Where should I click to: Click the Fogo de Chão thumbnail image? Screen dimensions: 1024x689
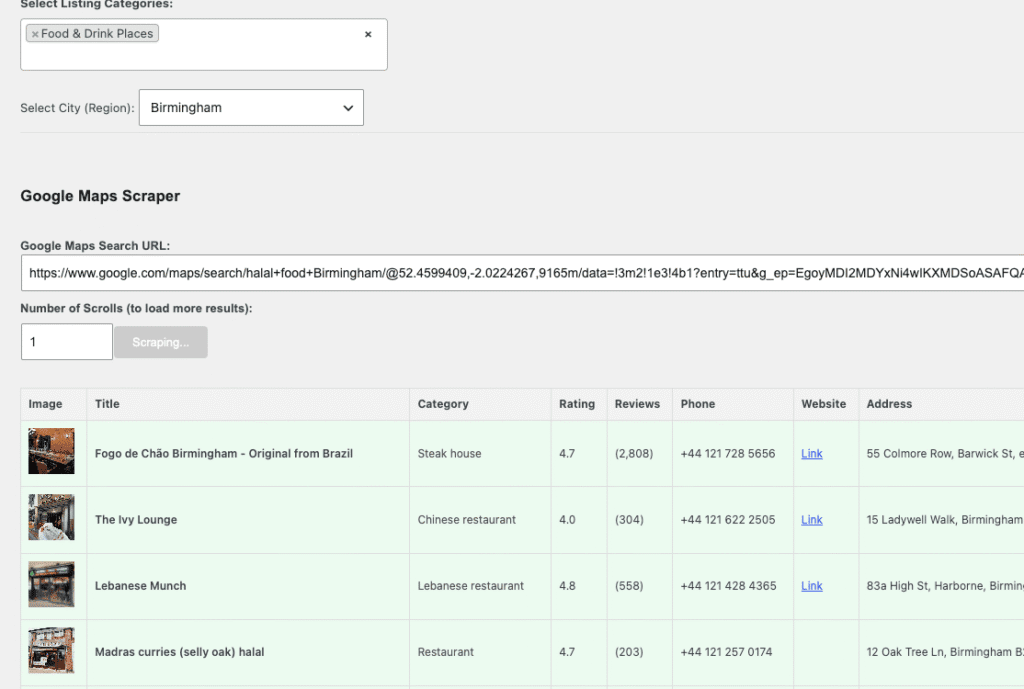pos(52,451)
